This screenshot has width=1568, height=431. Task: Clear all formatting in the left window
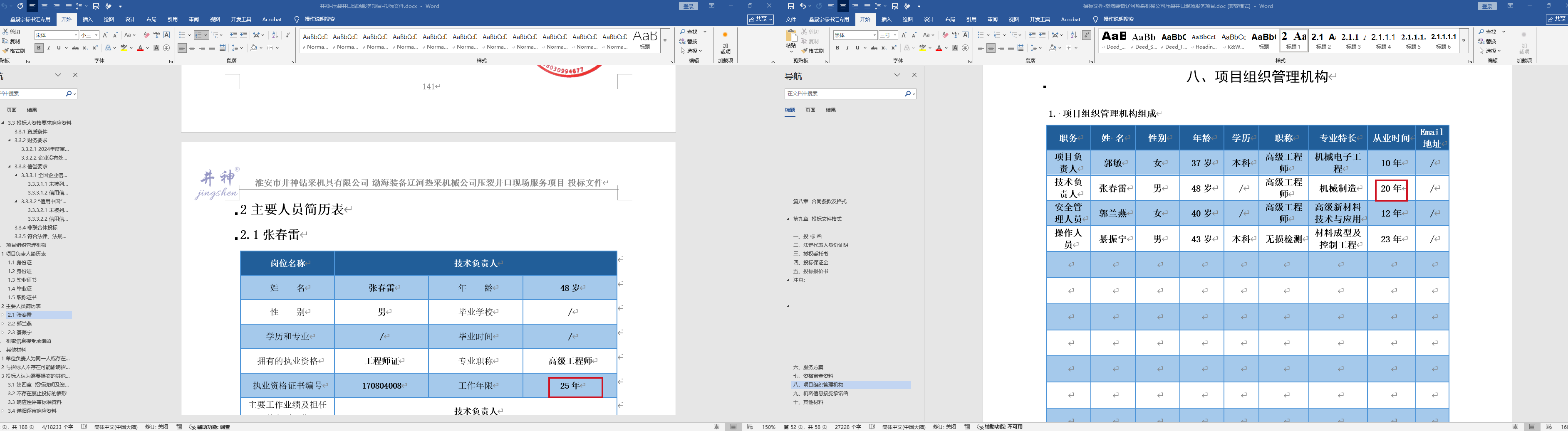coord(146,34)
